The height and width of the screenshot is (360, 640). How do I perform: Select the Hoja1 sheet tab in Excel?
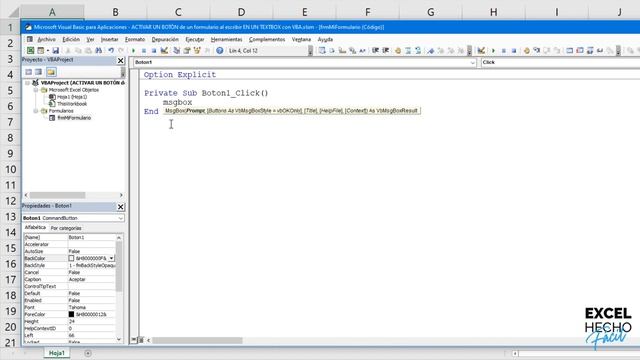coord(57,353)
